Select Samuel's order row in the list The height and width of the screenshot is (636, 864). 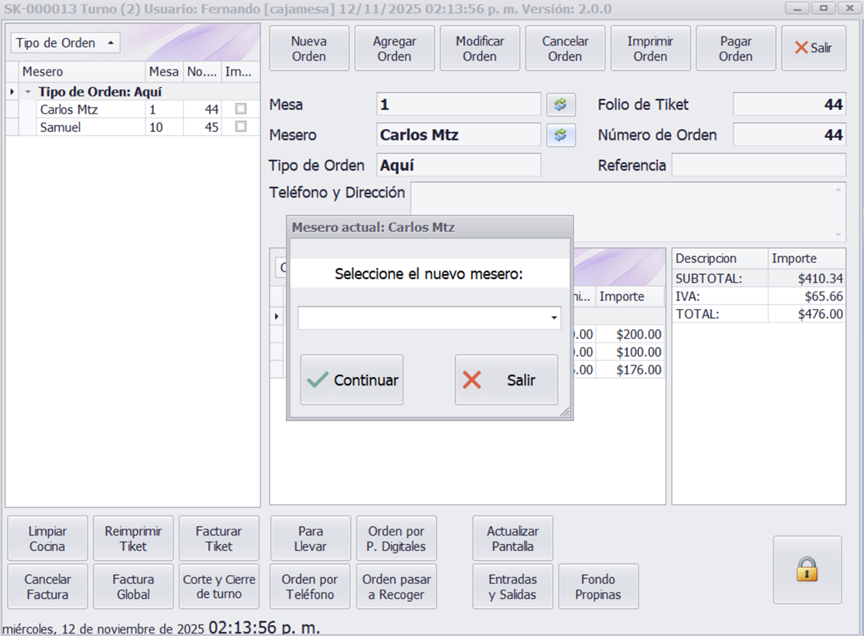[x=90, y=128]
